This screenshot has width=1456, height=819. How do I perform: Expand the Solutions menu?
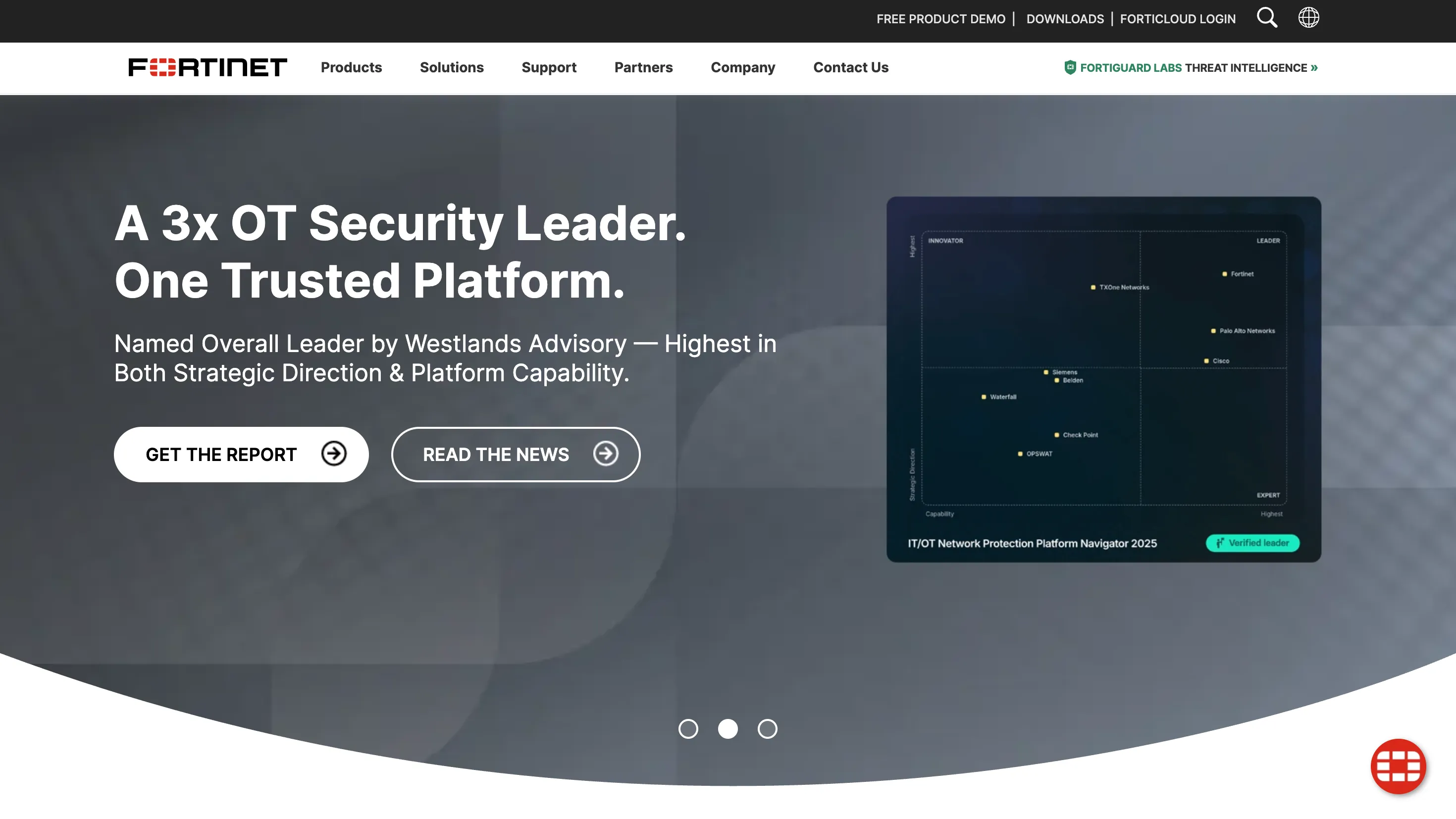451,67
